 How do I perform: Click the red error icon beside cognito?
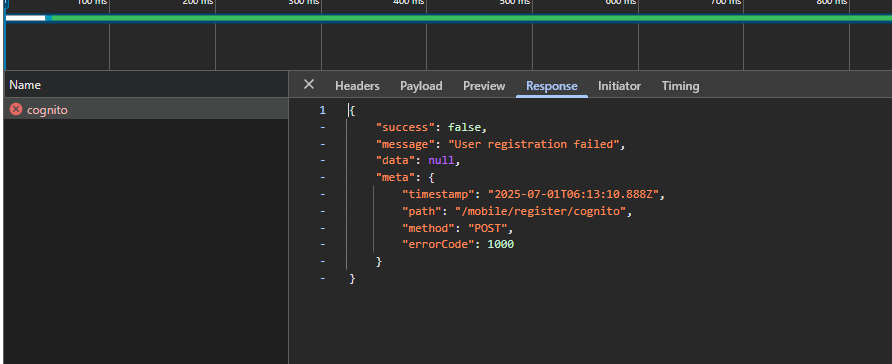(x=16, y=109)
